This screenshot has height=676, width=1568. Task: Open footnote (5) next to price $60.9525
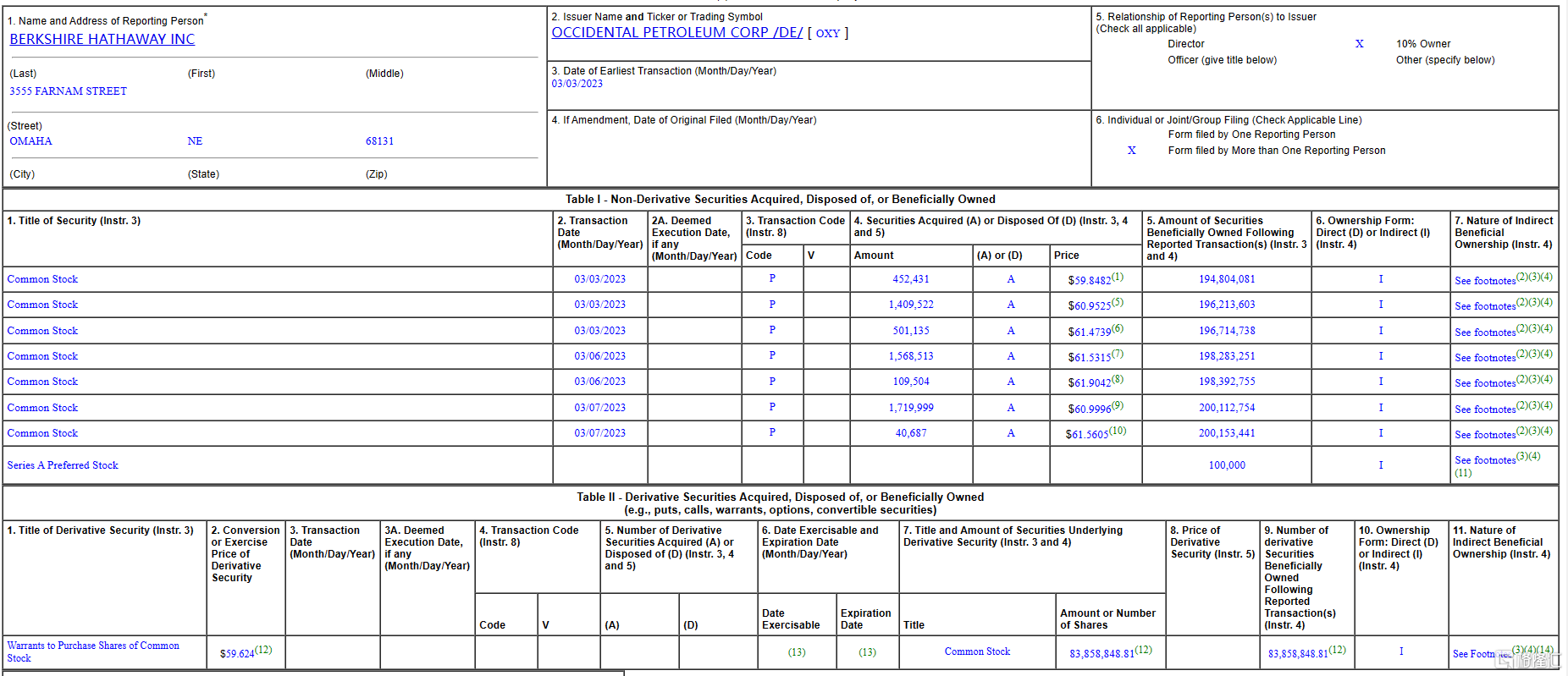(1118, 302)
